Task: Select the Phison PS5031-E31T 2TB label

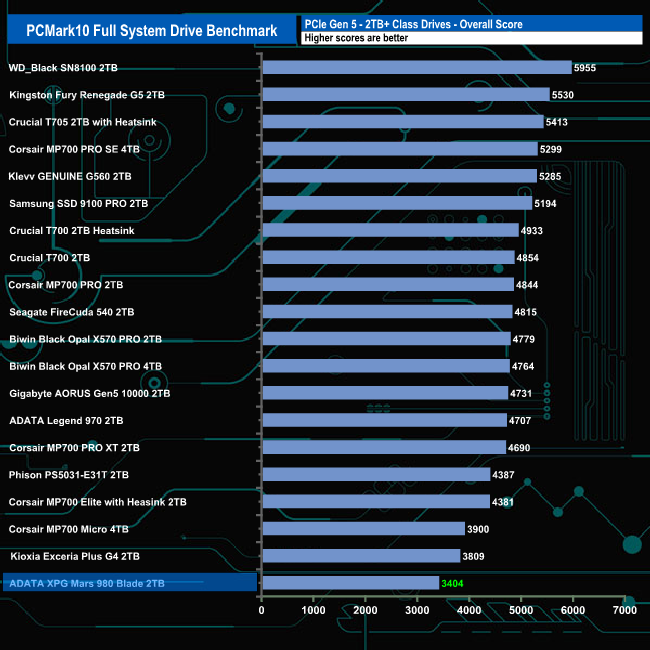Action: pyautogui.click(x=69, y=475)
